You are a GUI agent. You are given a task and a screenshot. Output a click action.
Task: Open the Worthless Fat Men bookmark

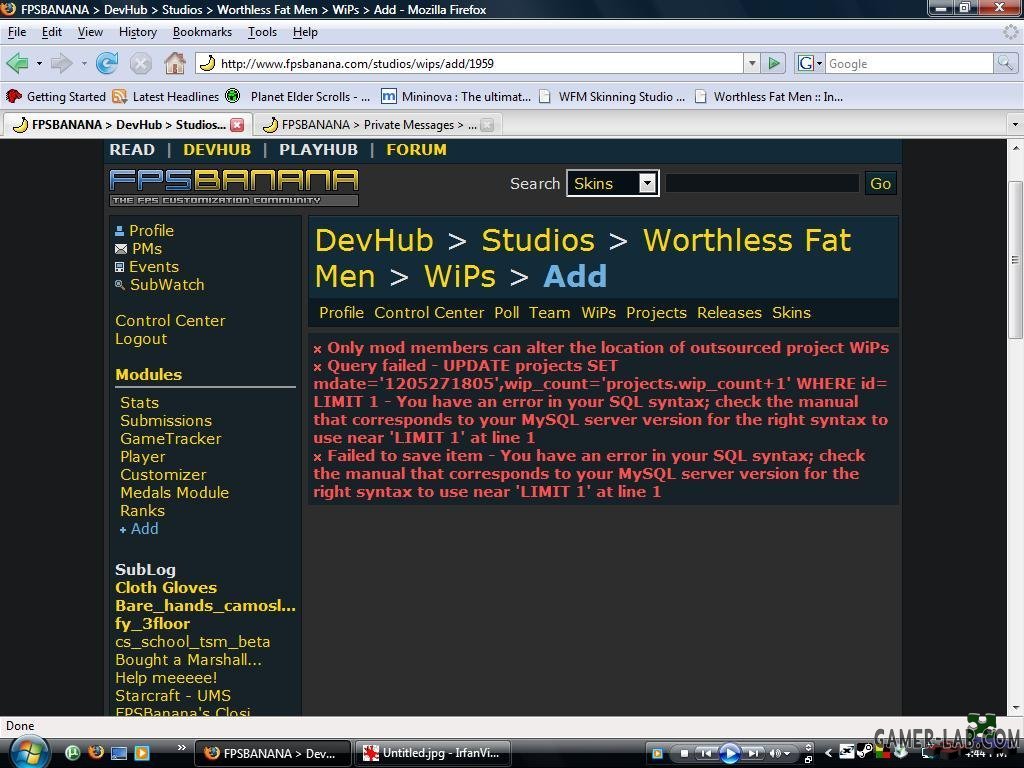769,97
